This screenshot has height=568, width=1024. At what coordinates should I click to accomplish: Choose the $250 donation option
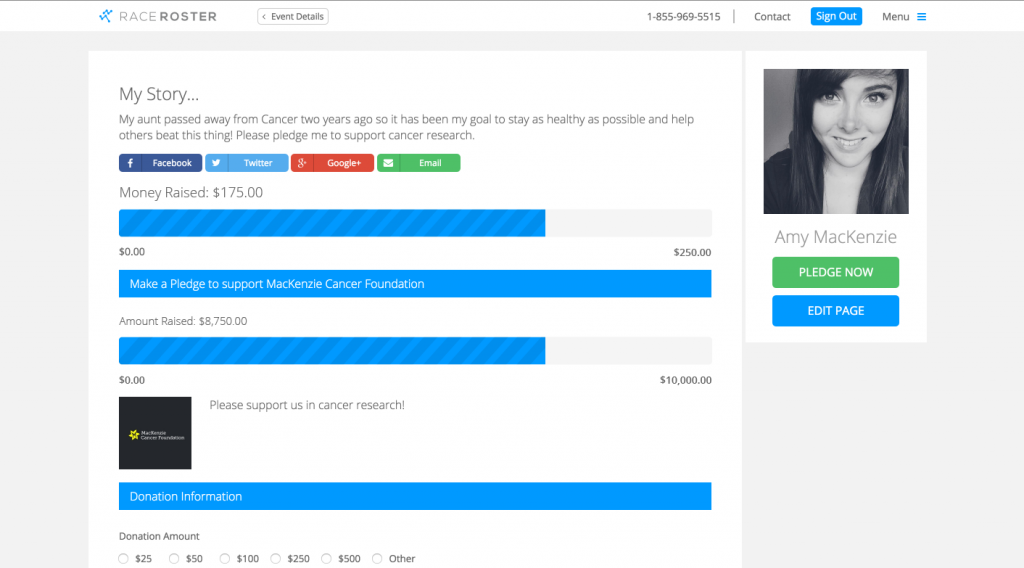[x=275, y=559]
